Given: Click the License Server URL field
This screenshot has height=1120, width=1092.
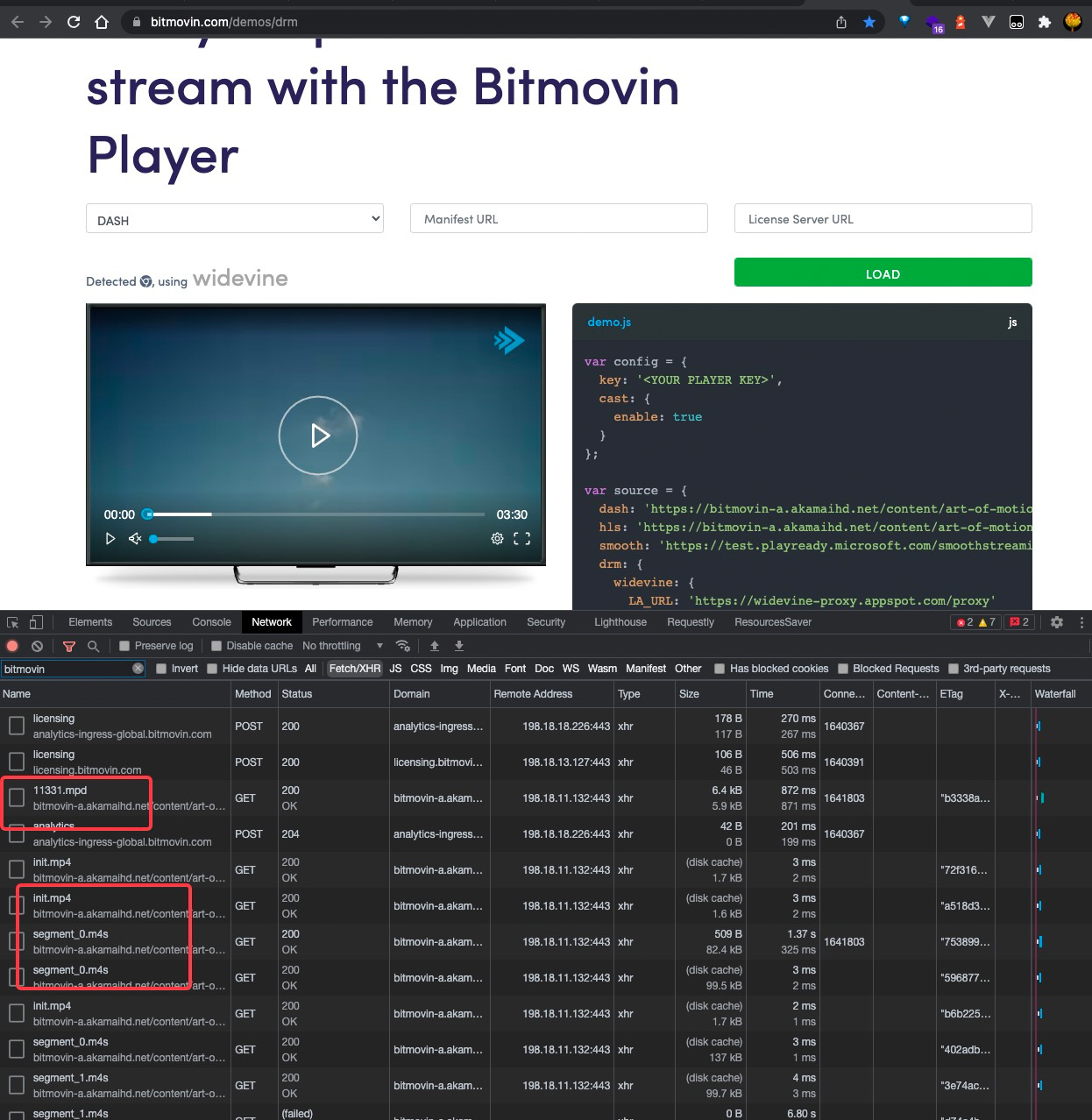Looking at the screenshot, I should [x=883, y=218].
